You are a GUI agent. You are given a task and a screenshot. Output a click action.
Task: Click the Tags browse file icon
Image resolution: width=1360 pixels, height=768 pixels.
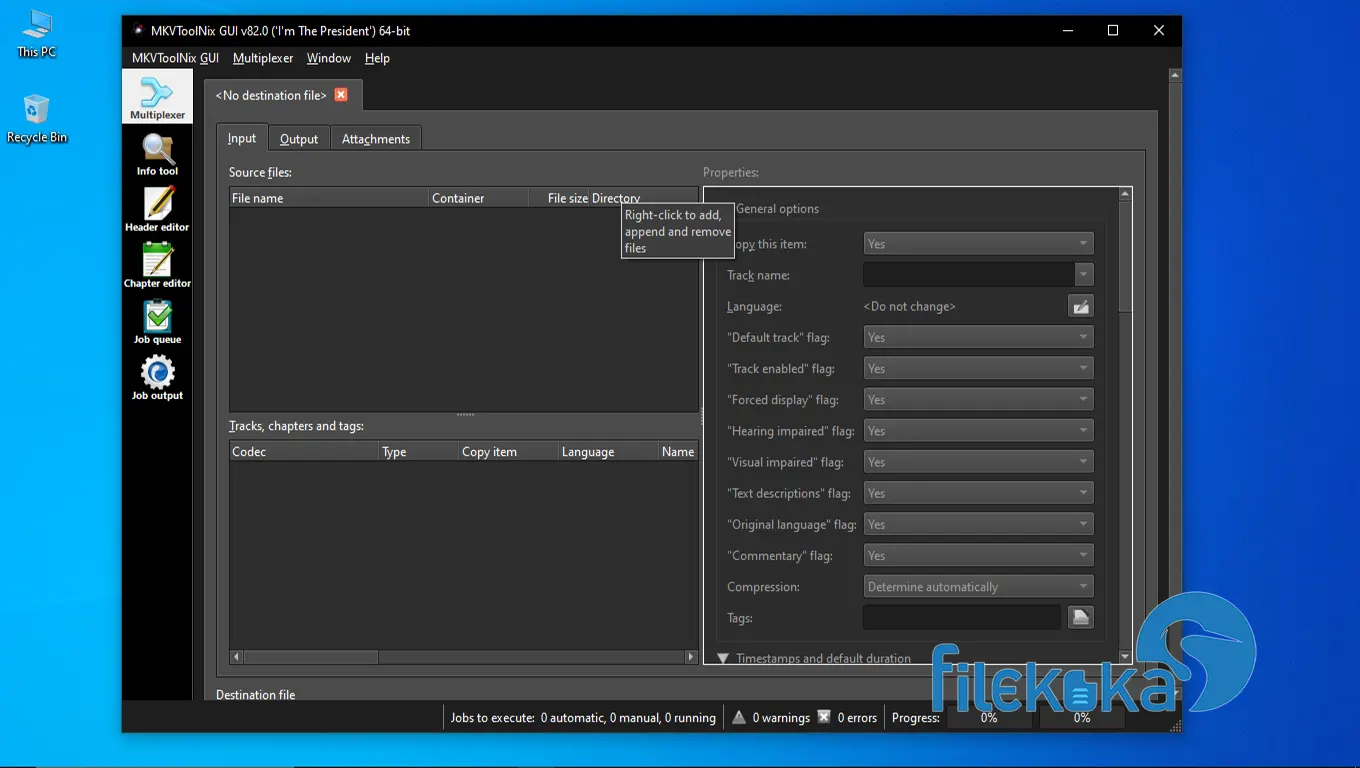click(1080, 617)
